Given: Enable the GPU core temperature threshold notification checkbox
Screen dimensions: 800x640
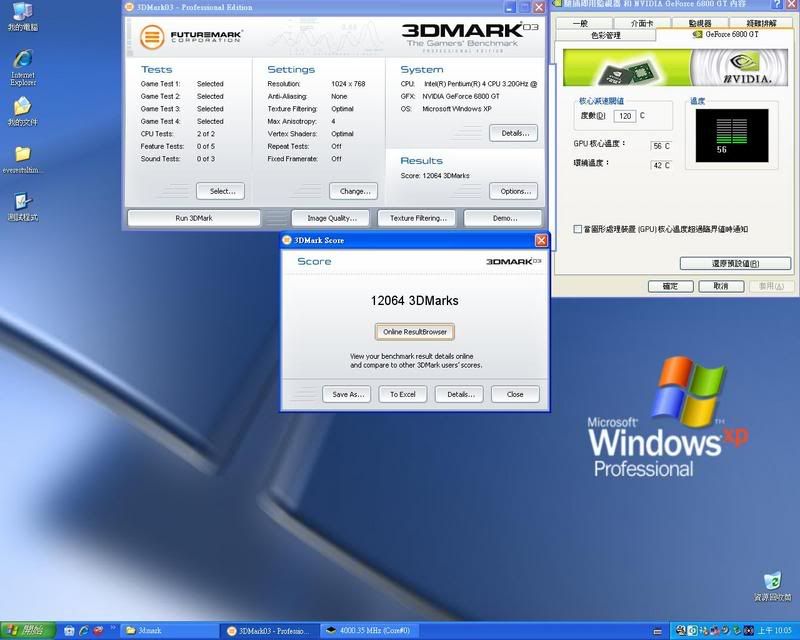Looking at the screenshot, I should coord(578,229).
